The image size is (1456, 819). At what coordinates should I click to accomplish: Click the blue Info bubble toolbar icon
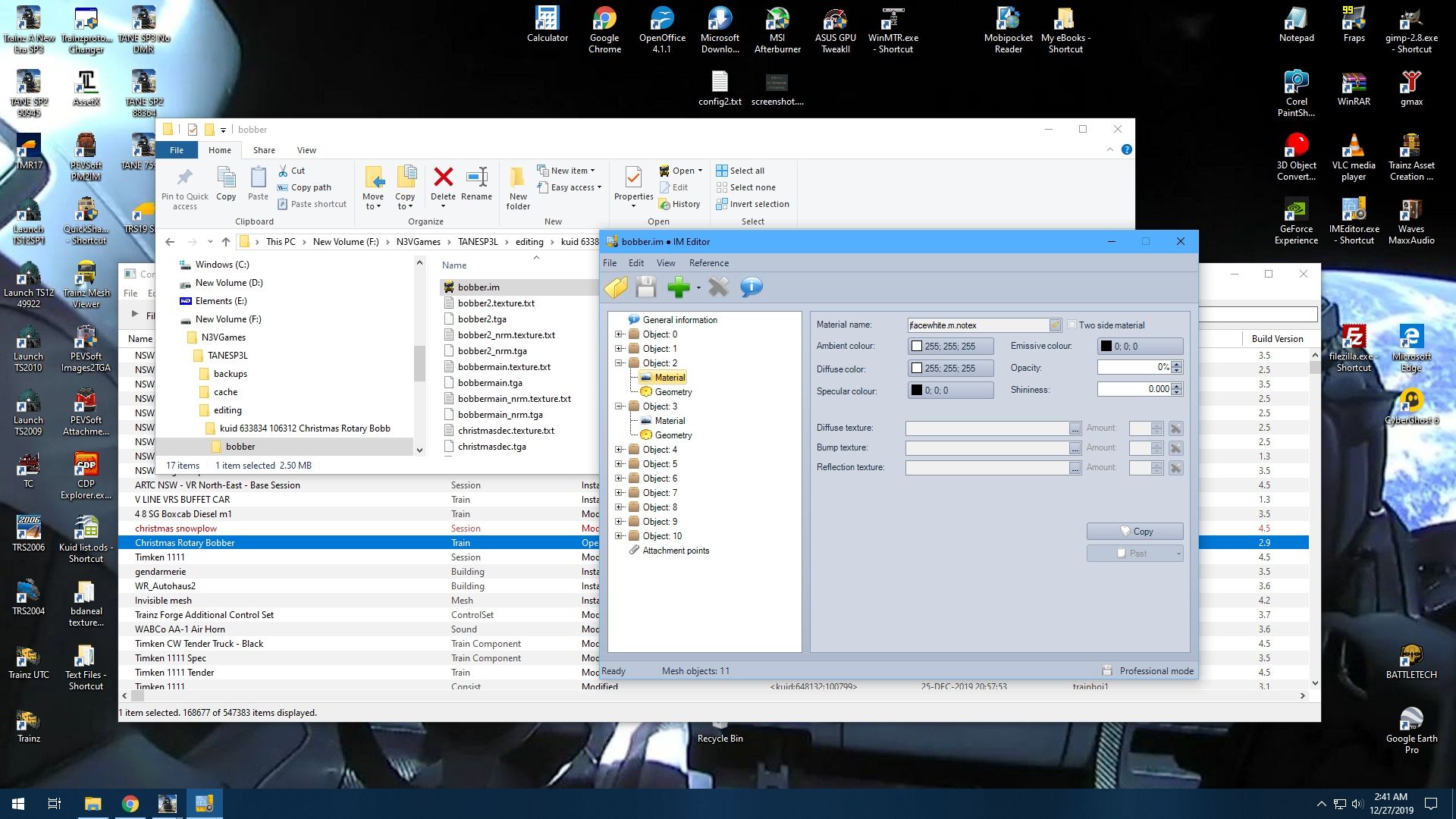[751, 287]
